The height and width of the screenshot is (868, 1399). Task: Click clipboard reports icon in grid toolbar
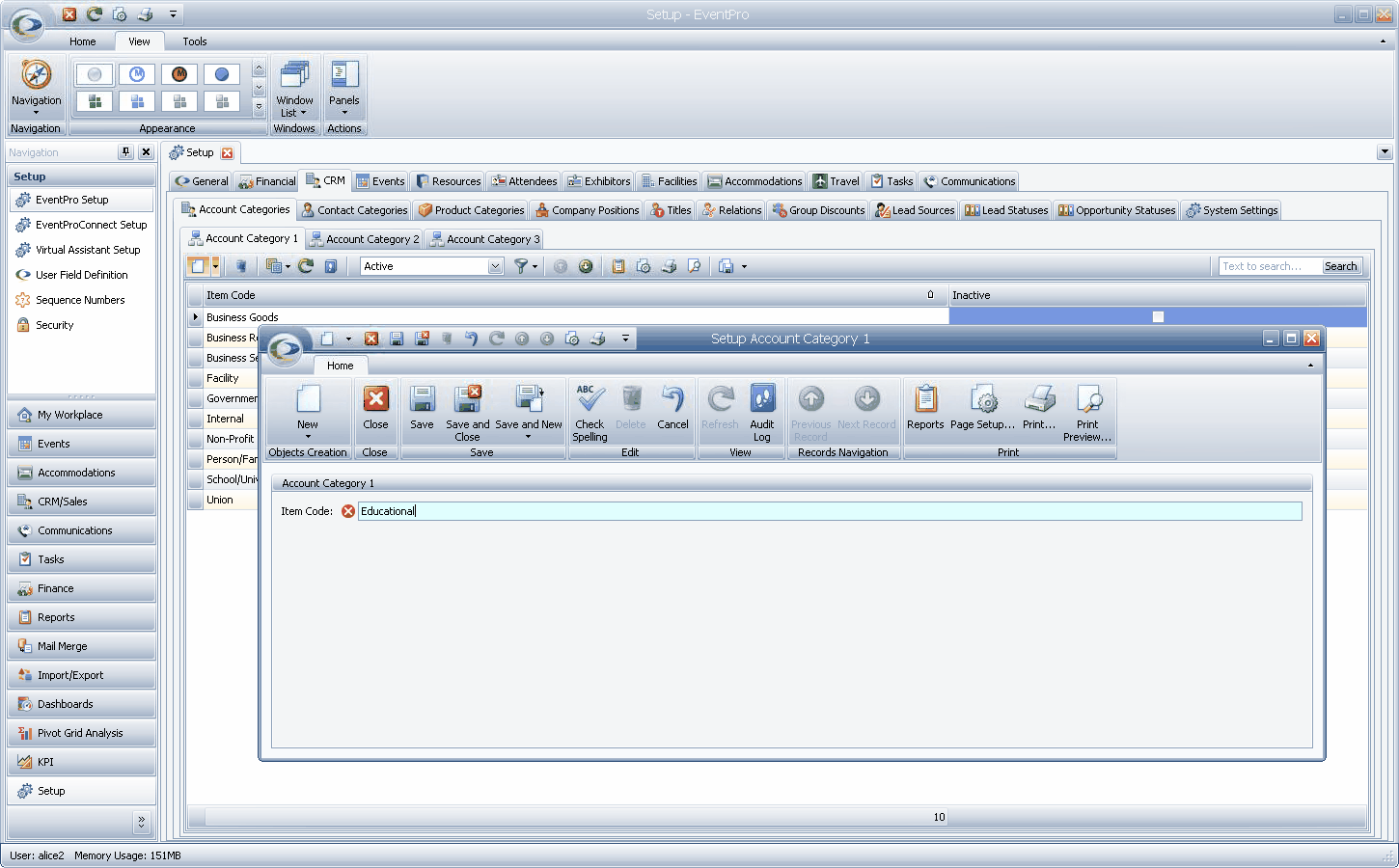pos(618,266)
